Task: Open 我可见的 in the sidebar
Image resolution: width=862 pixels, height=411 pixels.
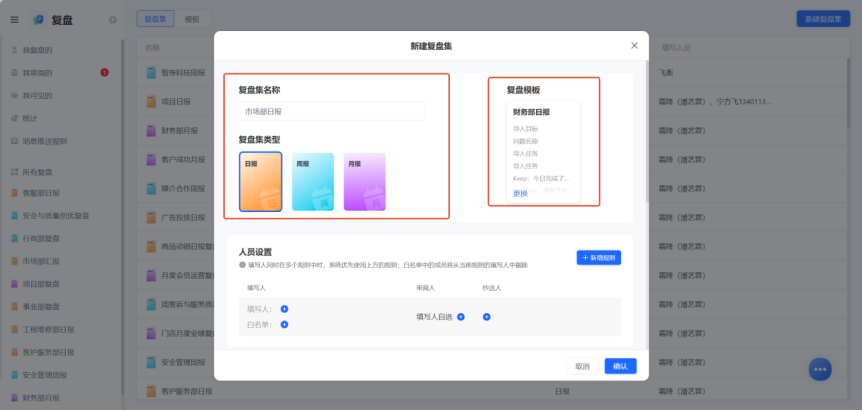Action: pos(37,96)
